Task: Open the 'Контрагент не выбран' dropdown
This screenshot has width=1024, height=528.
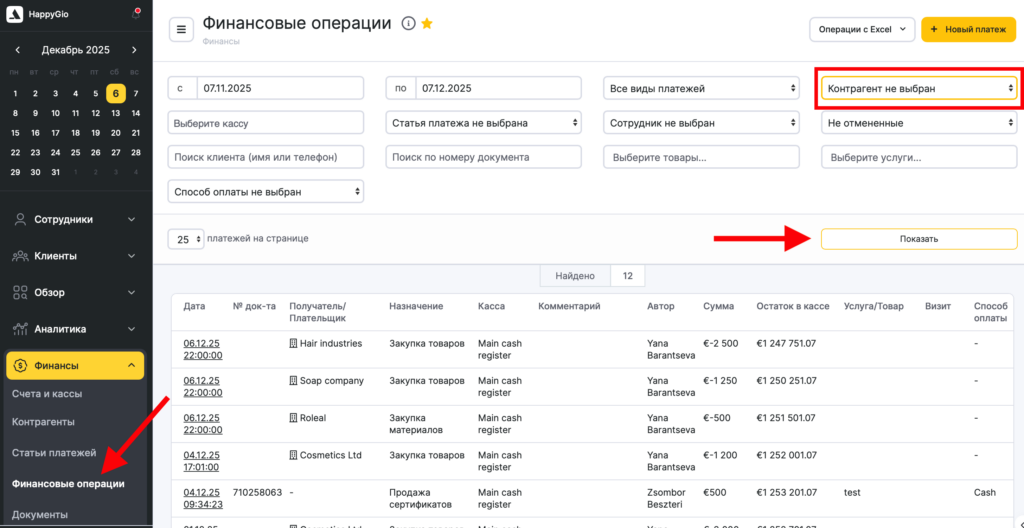Action: 918,89
